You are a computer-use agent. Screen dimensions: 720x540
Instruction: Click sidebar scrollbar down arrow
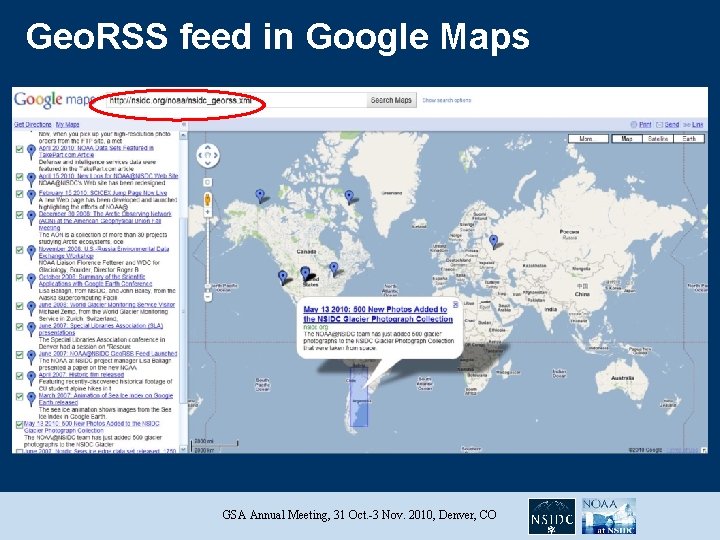(x=183, y=449)
